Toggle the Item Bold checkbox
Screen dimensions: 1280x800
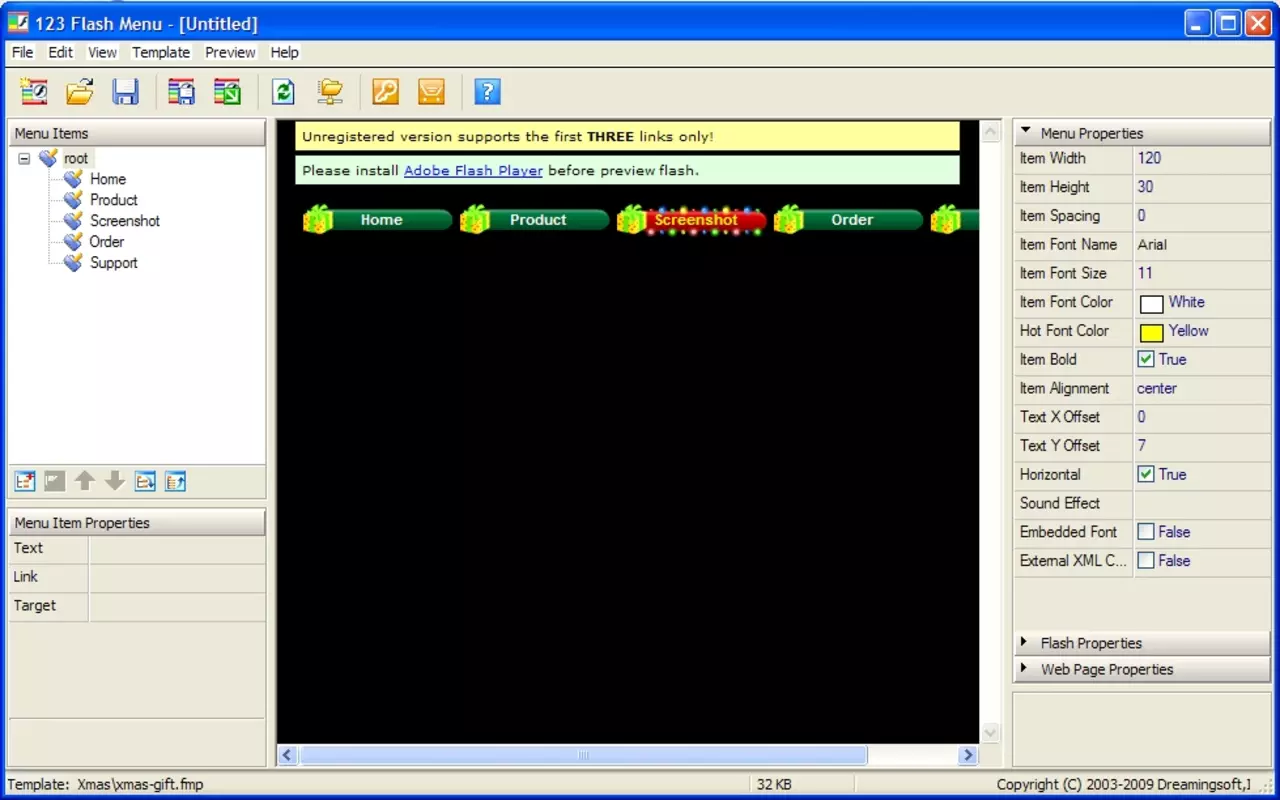coord(1146,360)
